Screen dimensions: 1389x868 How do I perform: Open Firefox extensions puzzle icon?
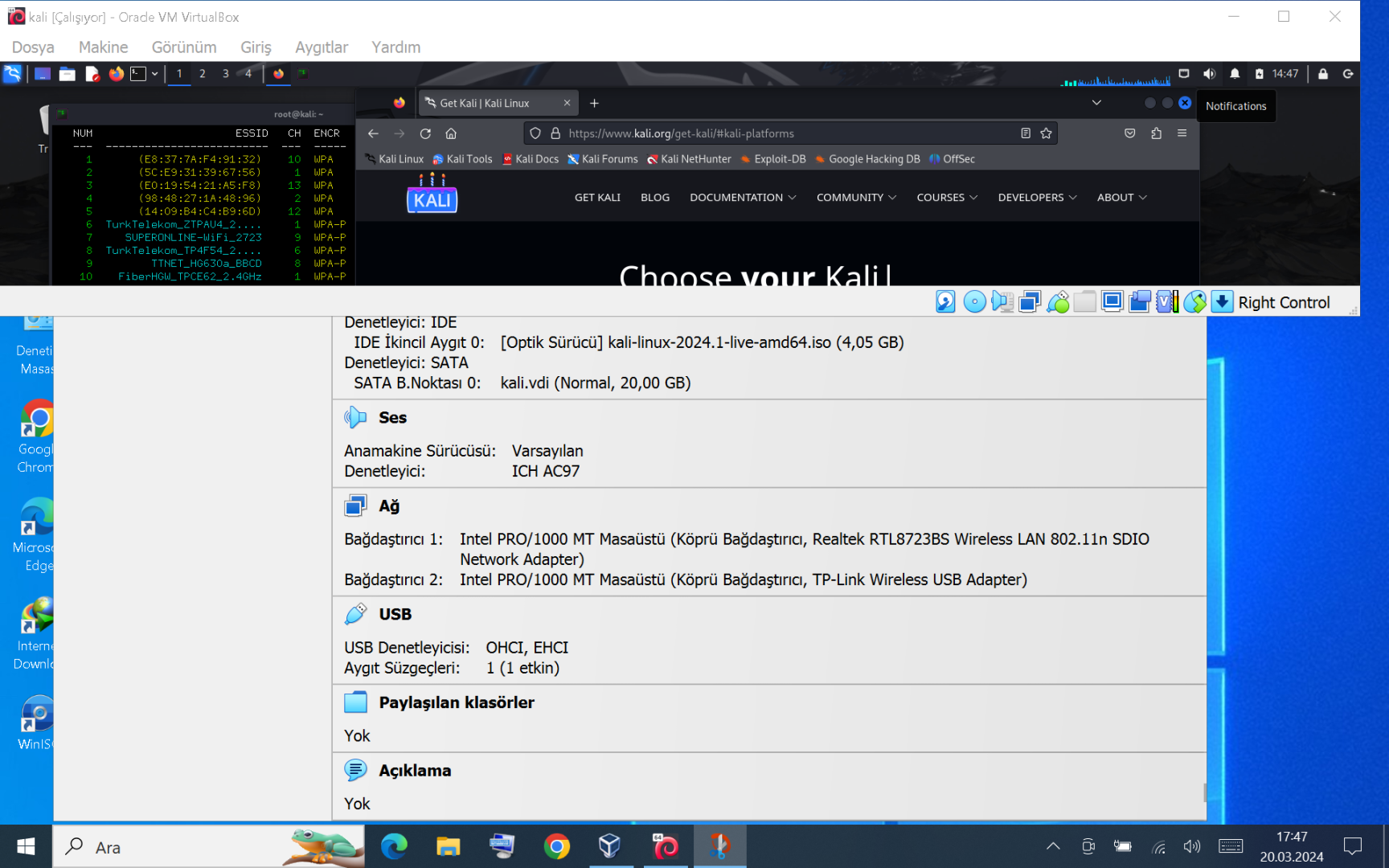(x=1156, y=133)
